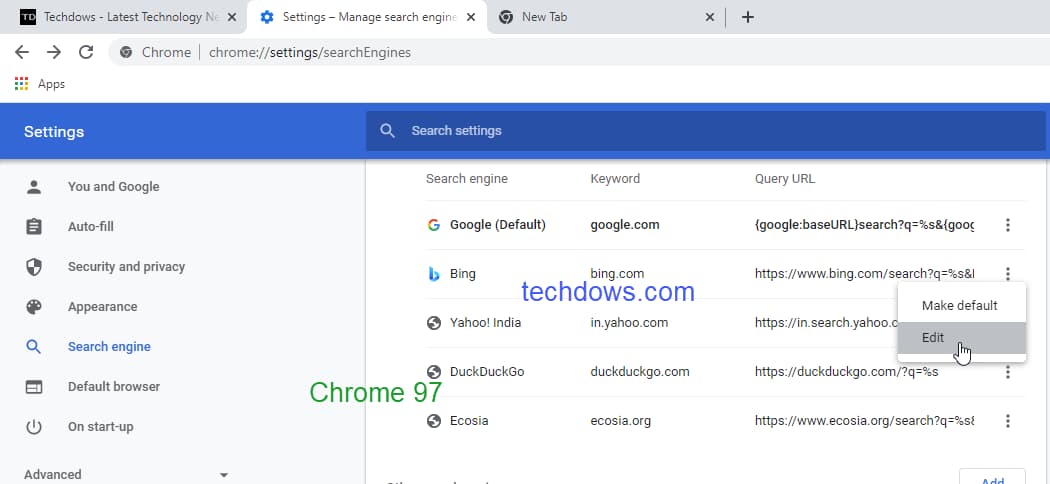This screenshot has height=484, width=1050.
Task: Click the Search engine column header
Action: [467, 179]
